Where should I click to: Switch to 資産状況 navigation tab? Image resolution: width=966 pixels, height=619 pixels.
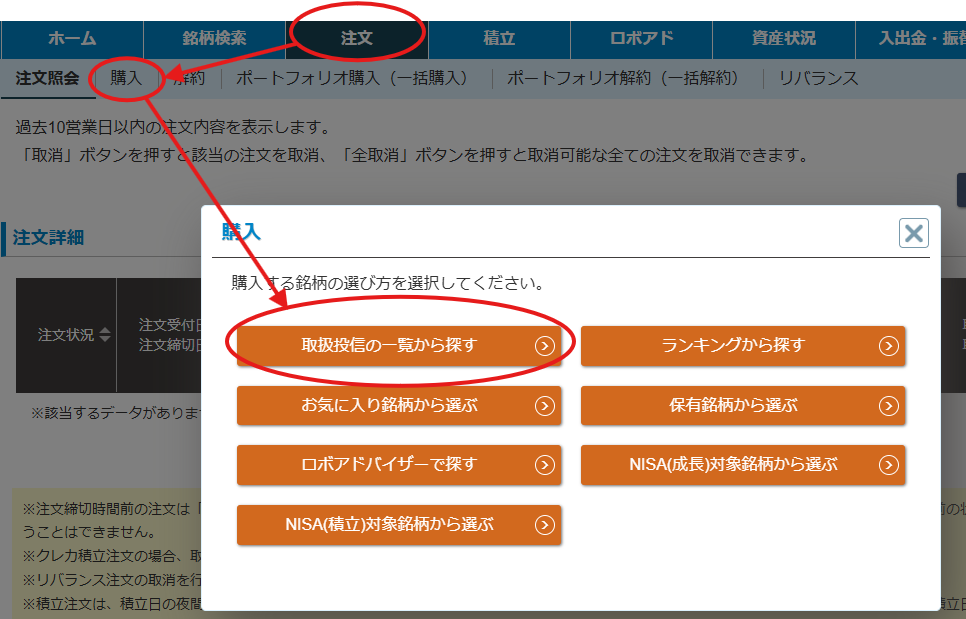point(783,39)
